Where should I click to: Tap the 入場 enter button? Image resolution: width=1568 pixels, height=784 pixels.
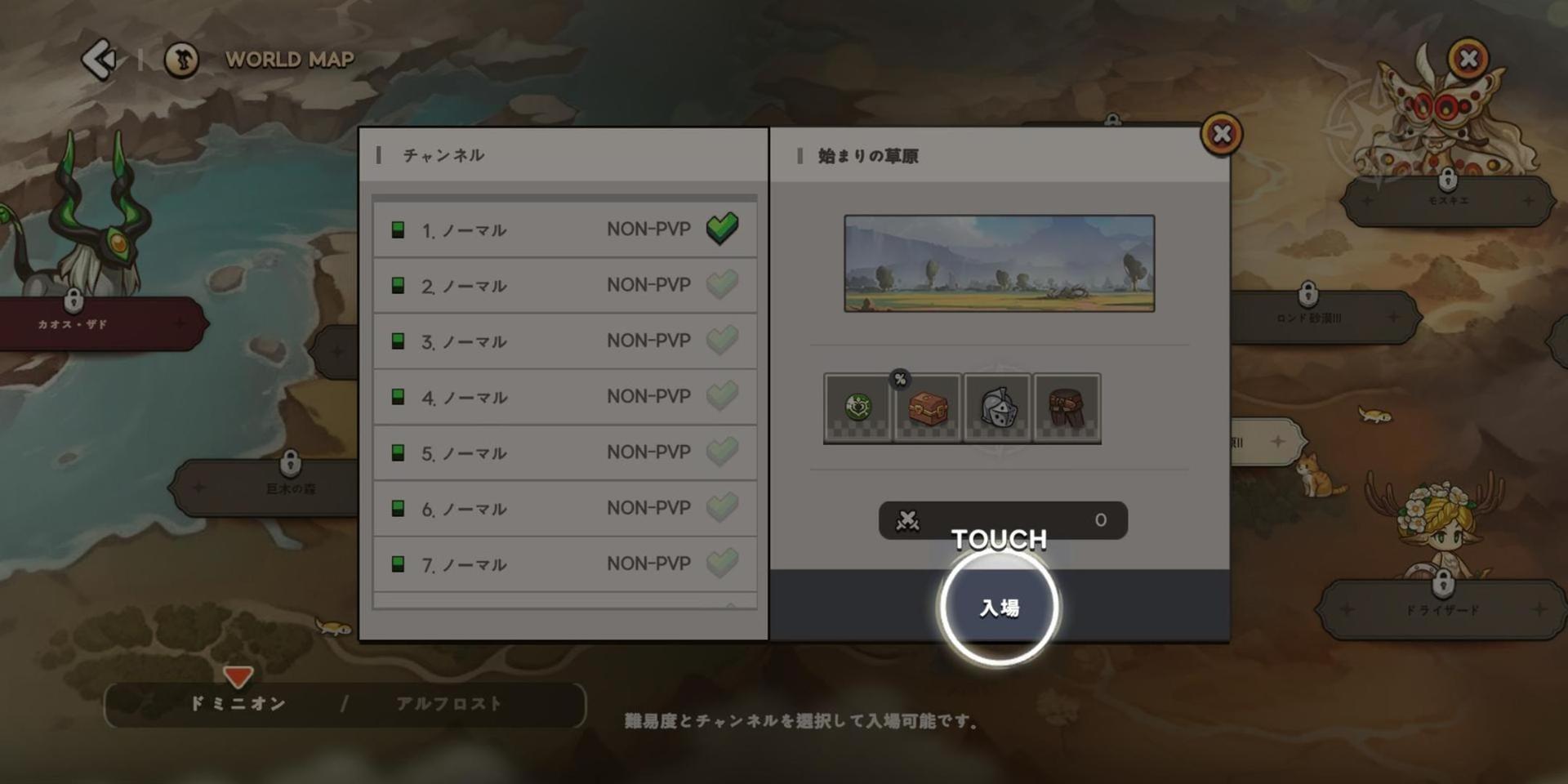(x=1000, y=608)
